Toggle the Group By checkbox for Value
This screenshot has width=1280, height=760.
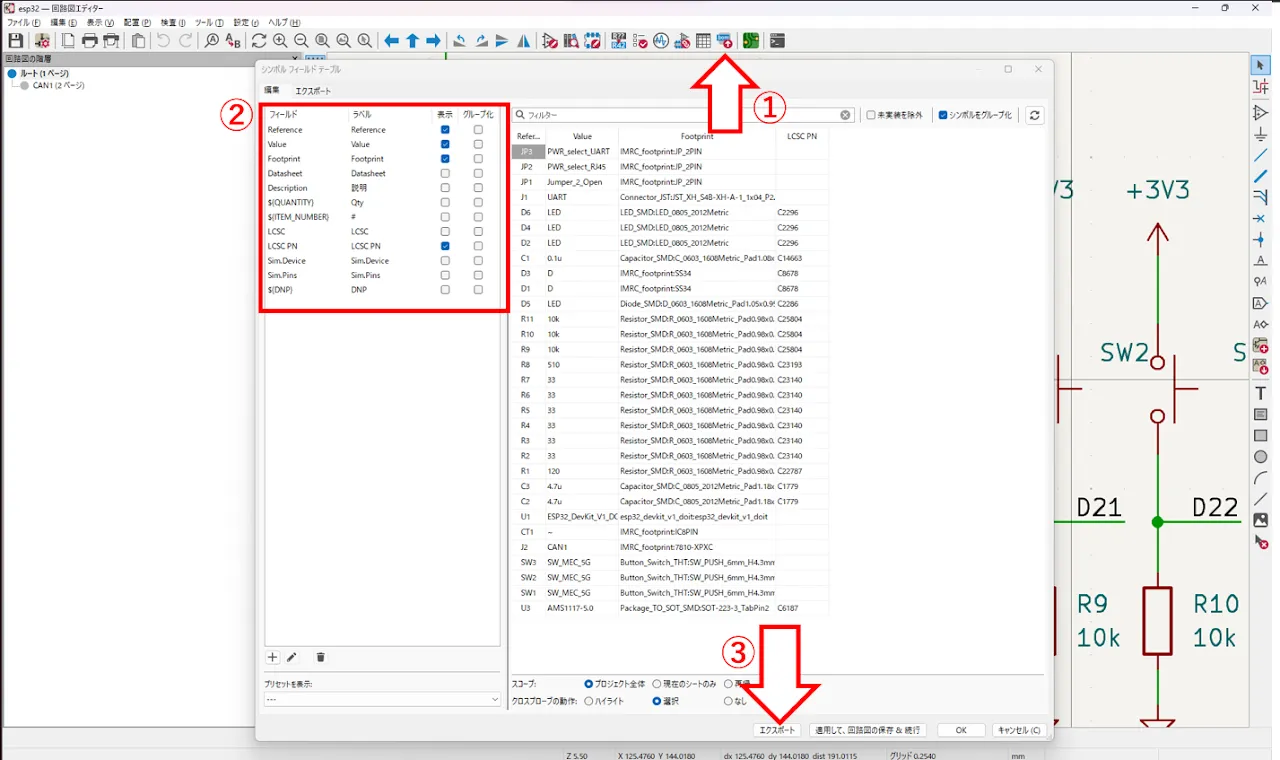(x=478, y=144)
